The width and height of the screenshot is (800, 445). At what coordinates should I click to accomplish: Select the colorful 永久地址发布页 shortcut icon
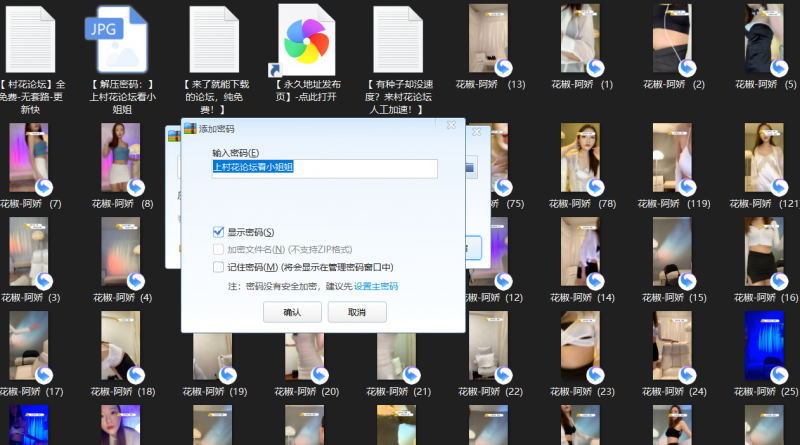304,38
